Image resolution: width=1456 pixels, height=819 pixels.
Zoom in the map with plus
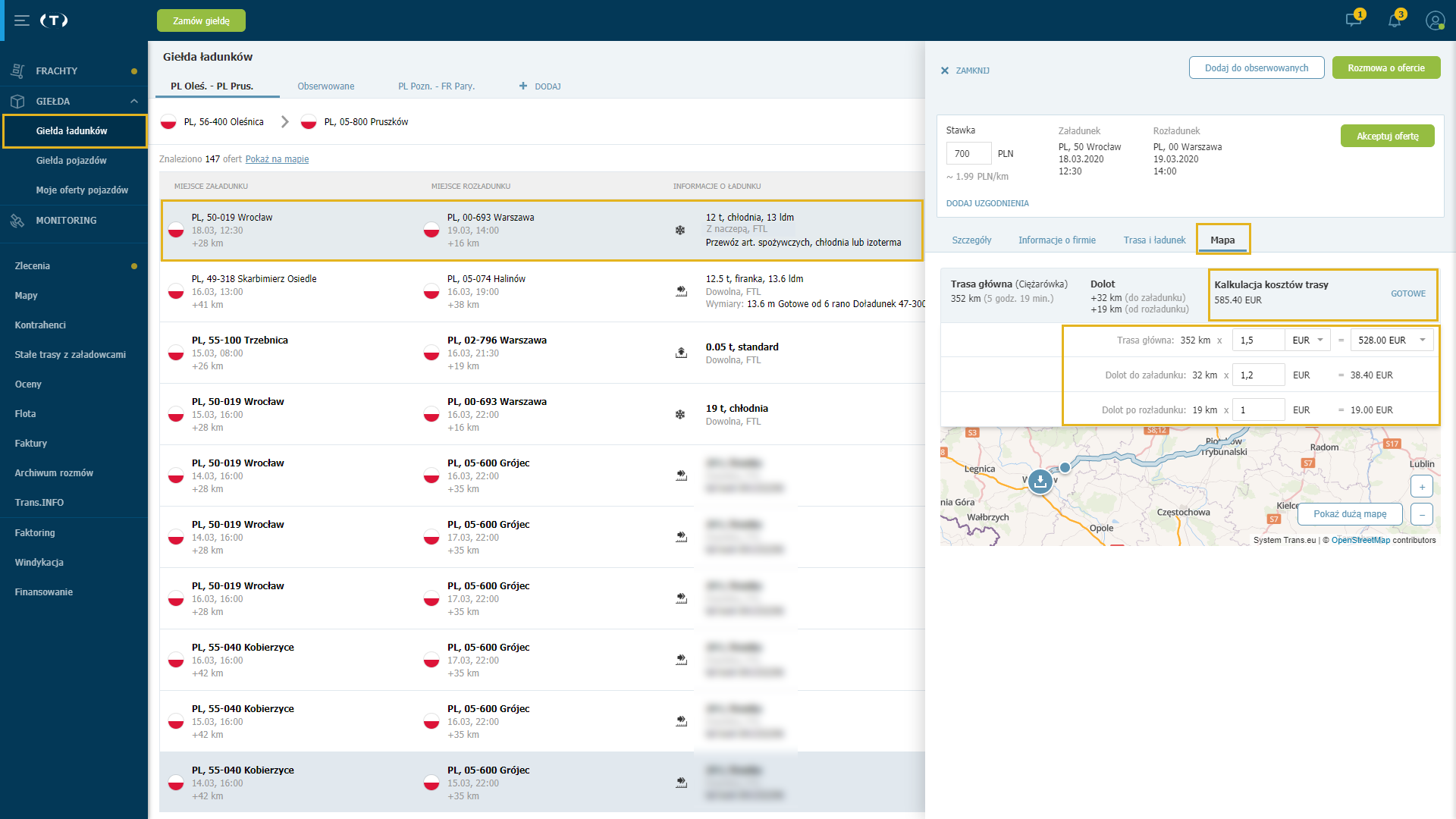(1422, 487)
